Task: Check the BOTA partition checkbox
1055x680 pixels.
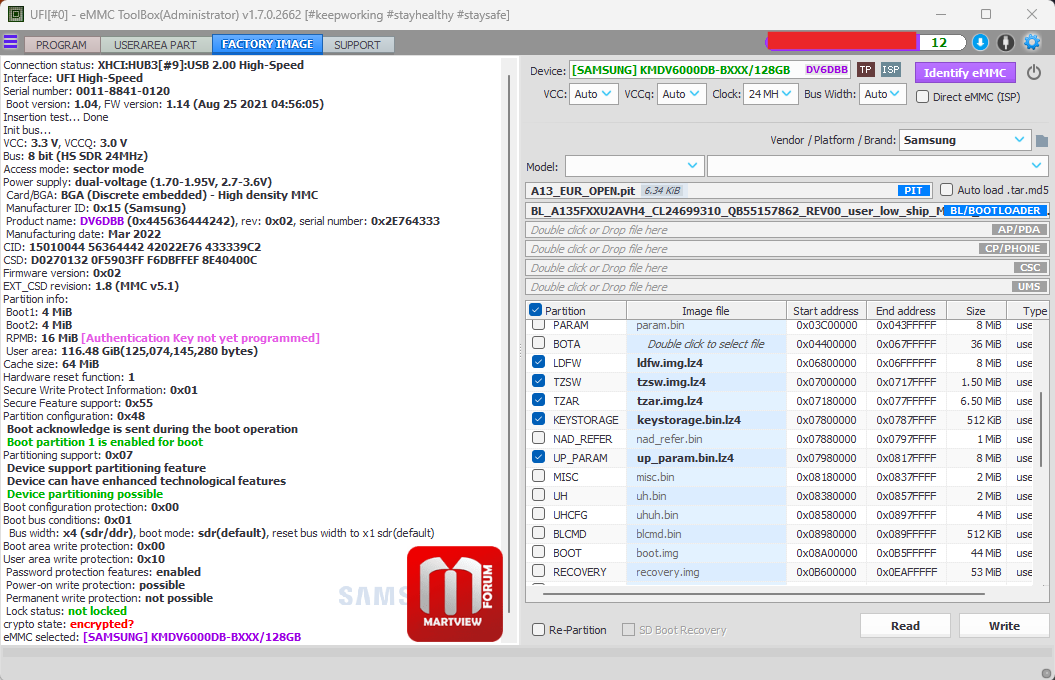Action: [538, 343]
